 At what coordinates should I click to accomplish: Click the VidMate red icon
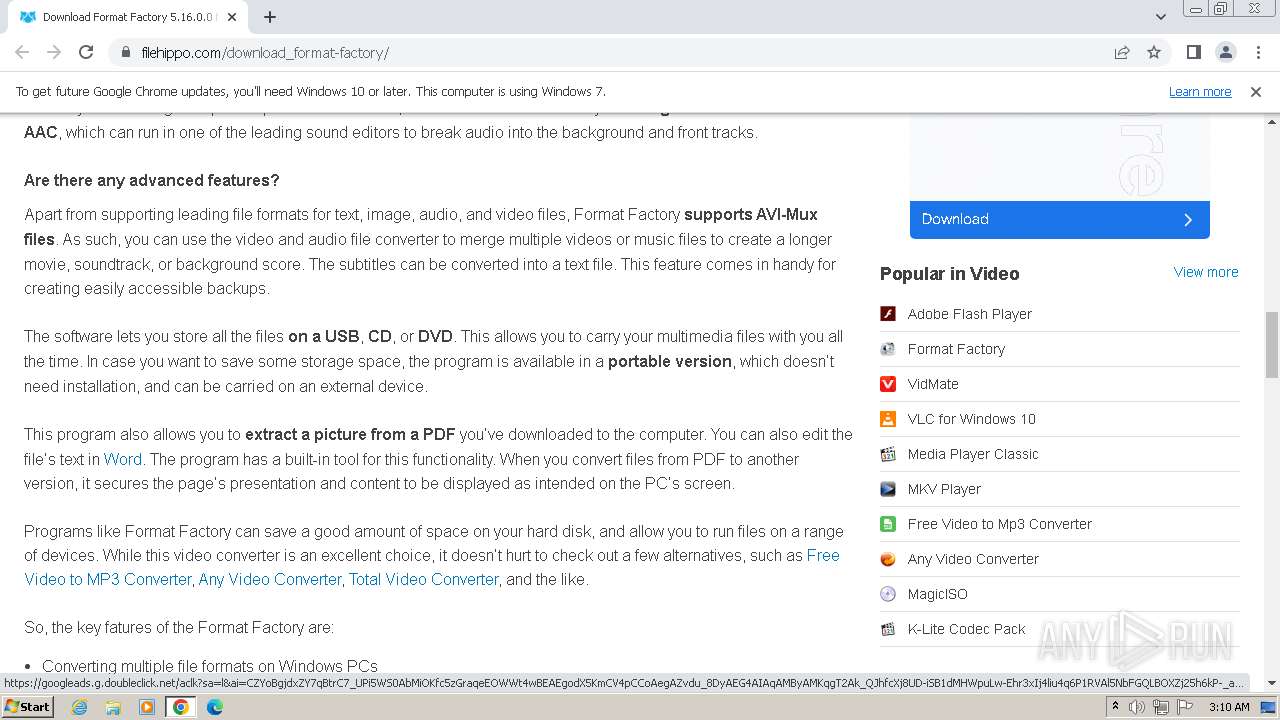(x=888, y=384)
